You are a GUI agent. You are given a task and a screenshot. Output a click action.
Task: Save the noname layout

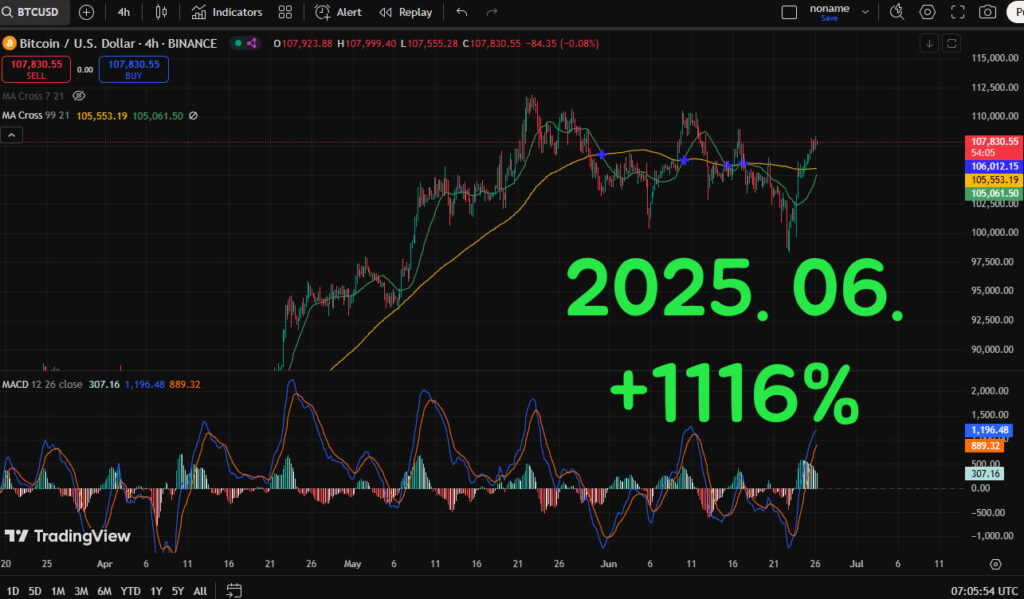(x=829, y=12)
